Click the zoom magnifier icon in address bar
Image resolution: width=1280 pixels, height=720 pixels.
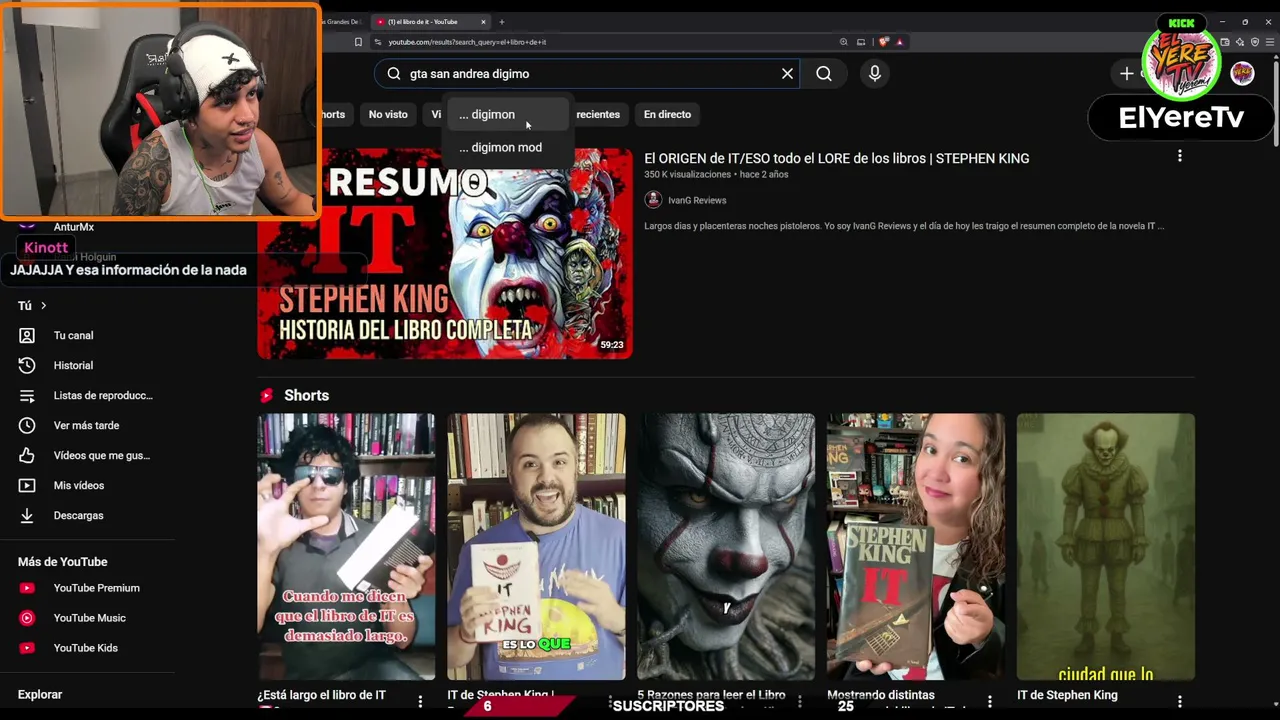844,42
